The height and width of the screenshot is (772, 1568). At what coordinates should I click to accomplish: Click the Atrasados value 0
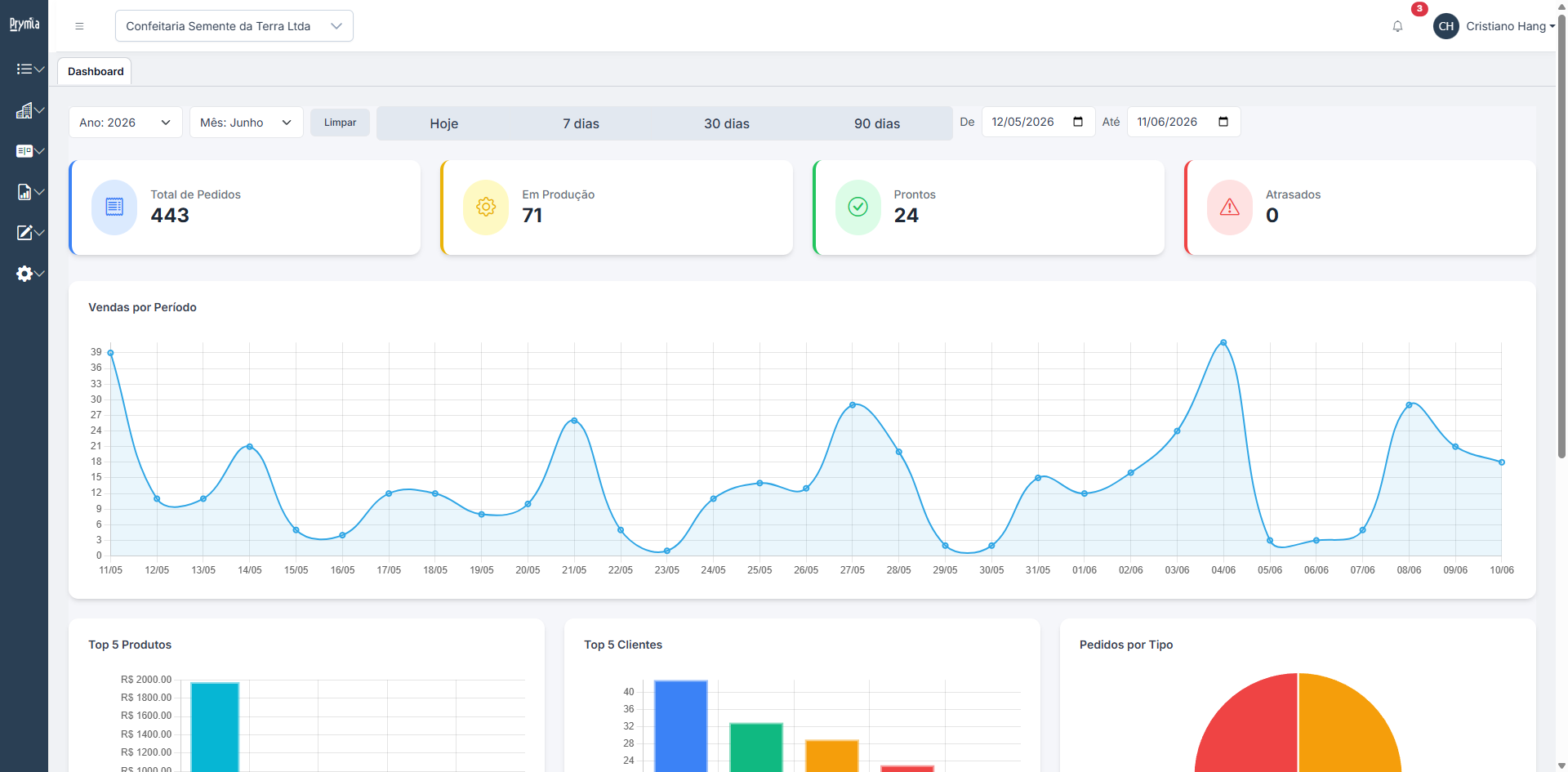1272,216
